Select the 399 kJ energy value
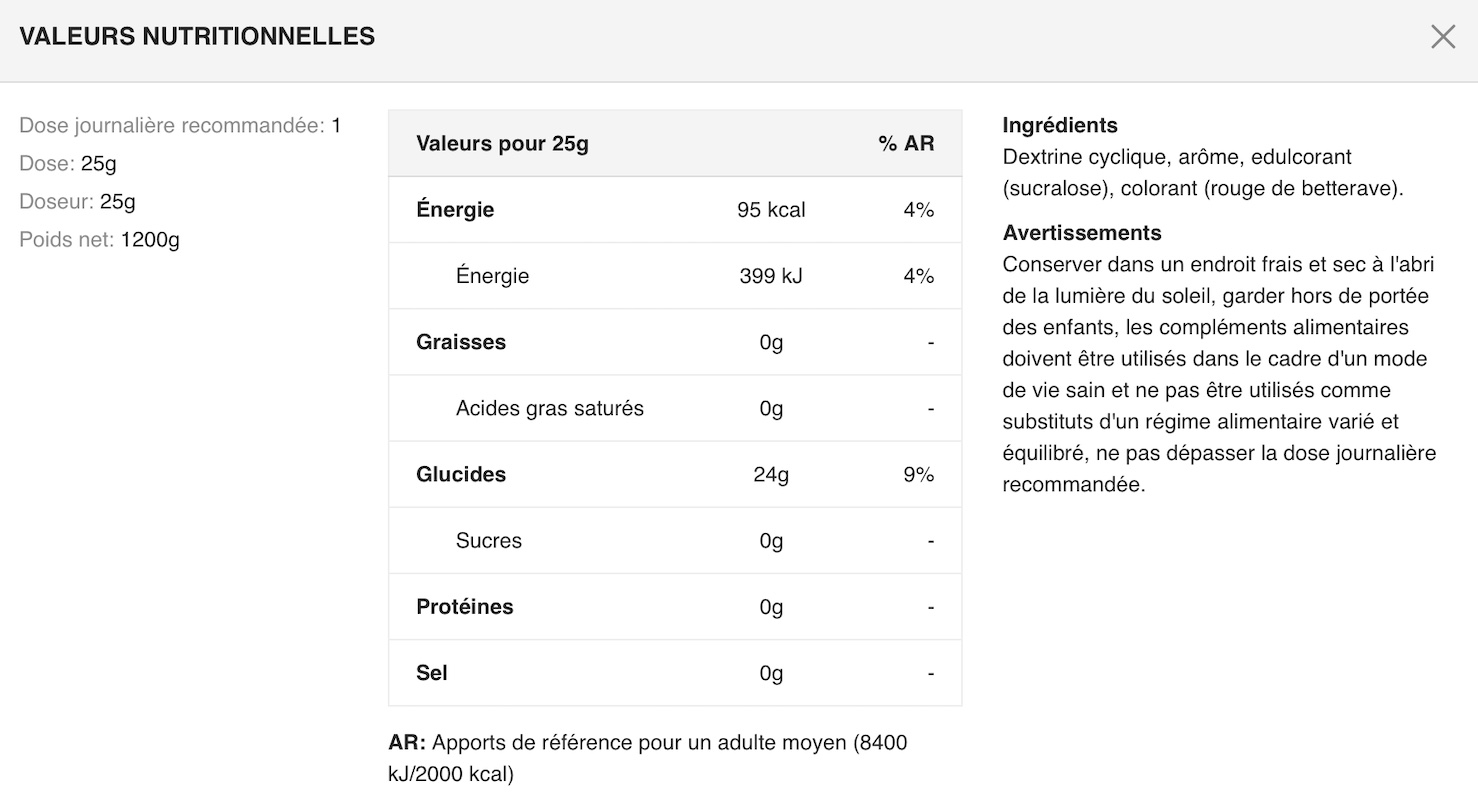This screenshot has width=1478, height=812. (771, 276)
